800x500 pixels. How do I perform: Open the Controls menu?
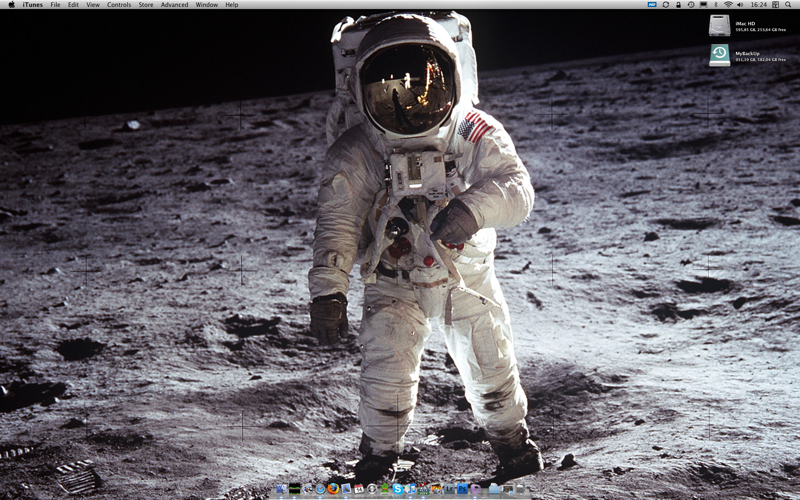(x=119, y=5)
